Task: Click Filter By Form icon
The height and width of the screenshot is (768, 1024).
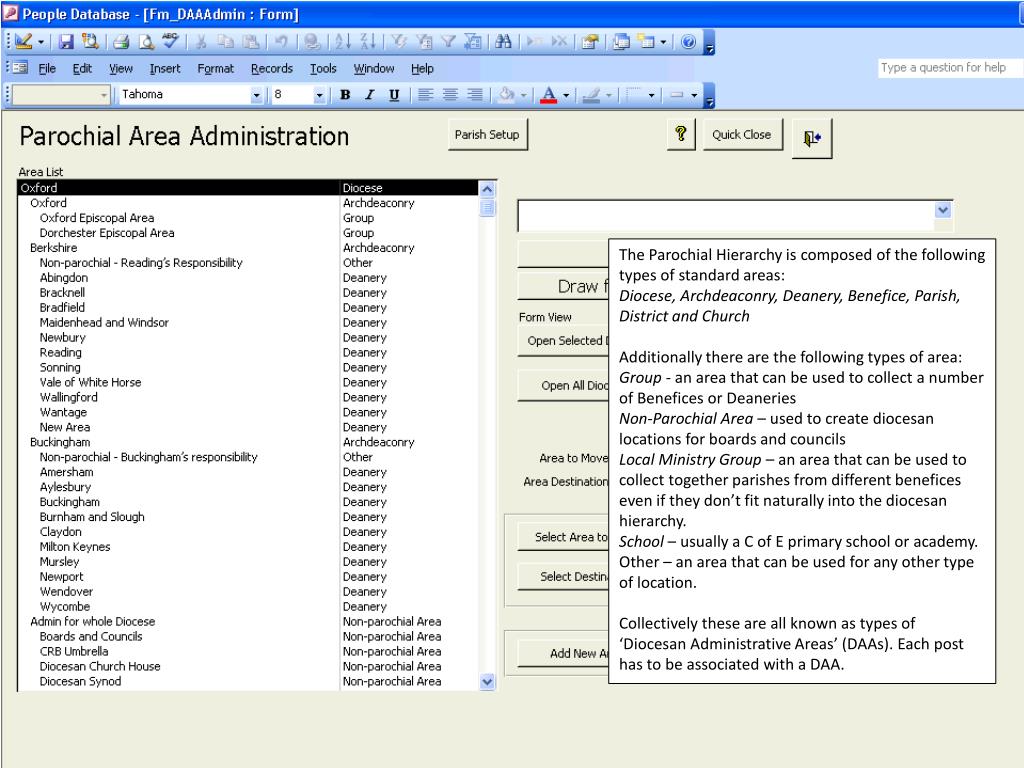Action: click(423, 42)
